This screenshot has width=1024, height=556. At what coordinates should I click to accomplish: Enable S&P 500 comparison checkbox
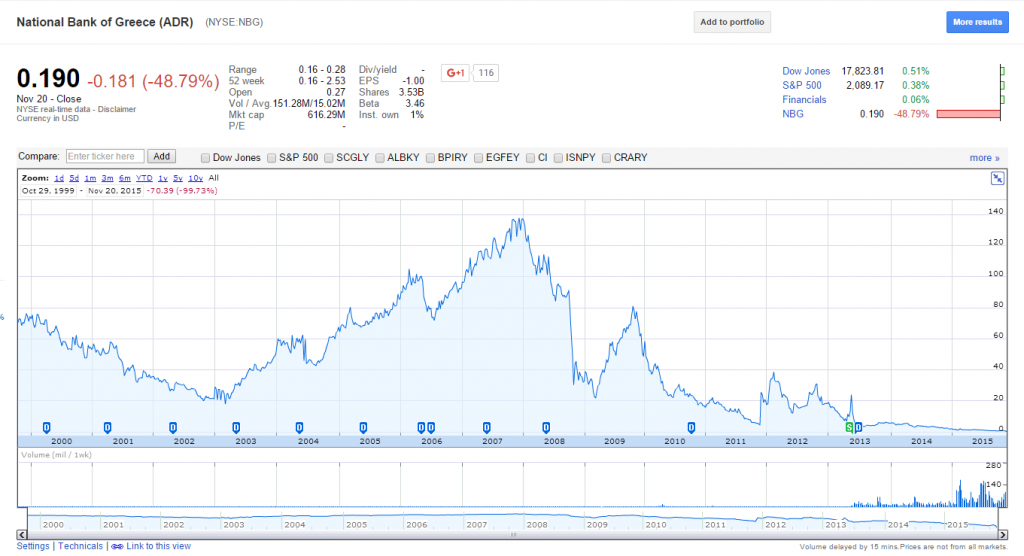click(x=271, y=157)
